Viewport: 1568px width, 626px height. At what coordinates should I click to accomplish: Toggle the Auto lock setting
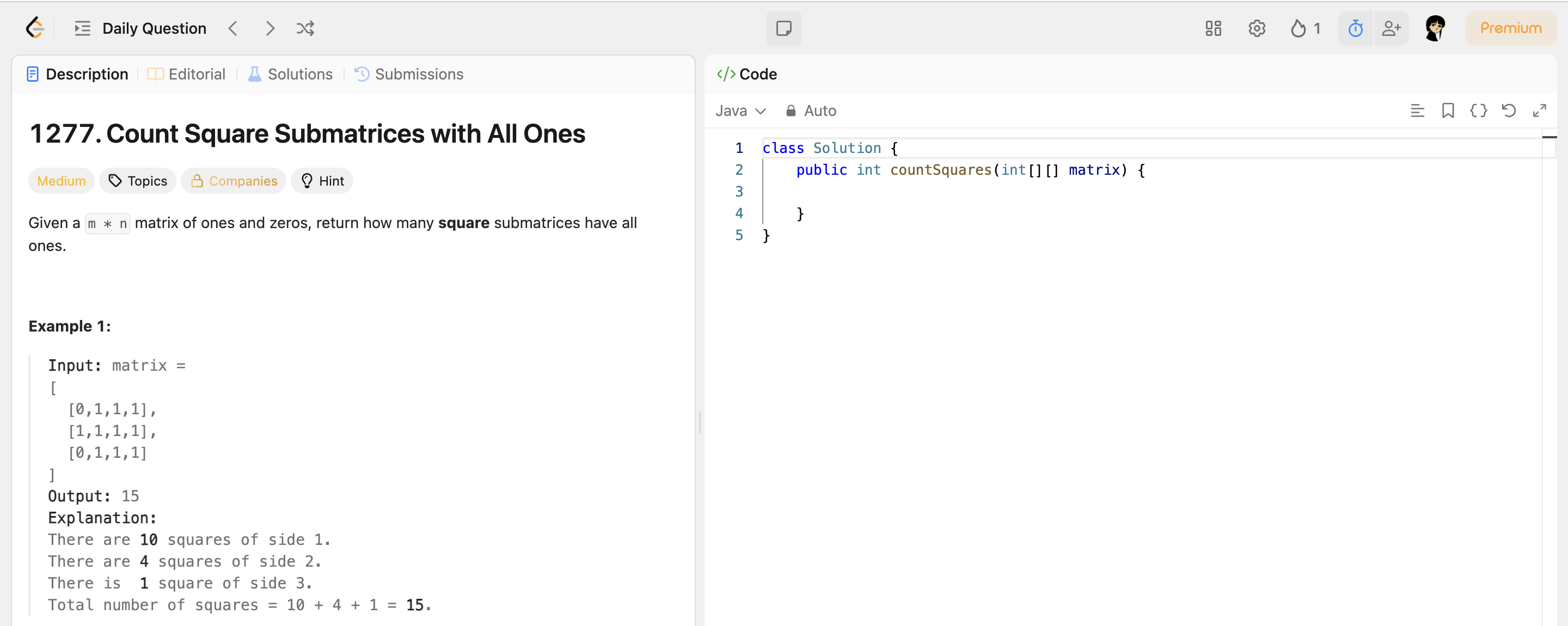[x=811, y=111]
